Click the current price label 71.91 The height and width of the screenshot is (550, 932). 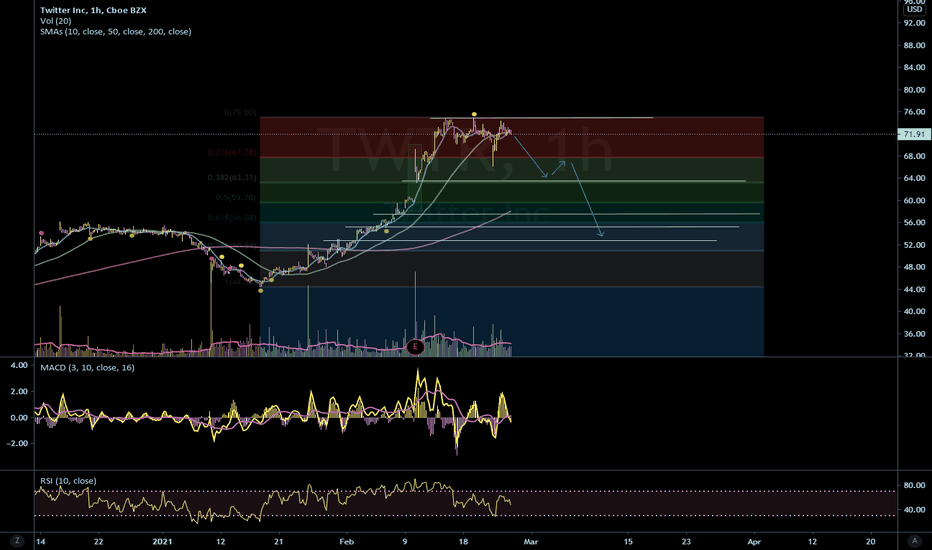pos(914,134)
